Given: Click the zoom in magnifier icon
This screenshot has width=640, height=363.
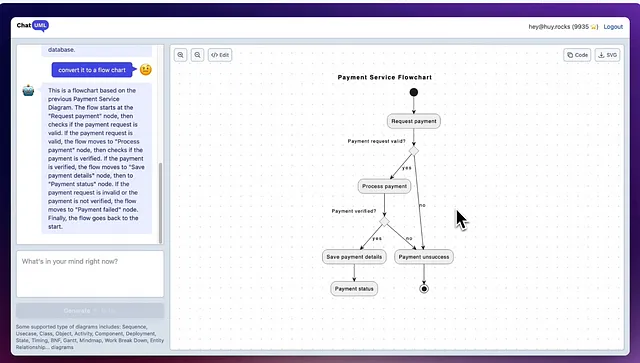Looking at the screenshot, I should [180, 55].
